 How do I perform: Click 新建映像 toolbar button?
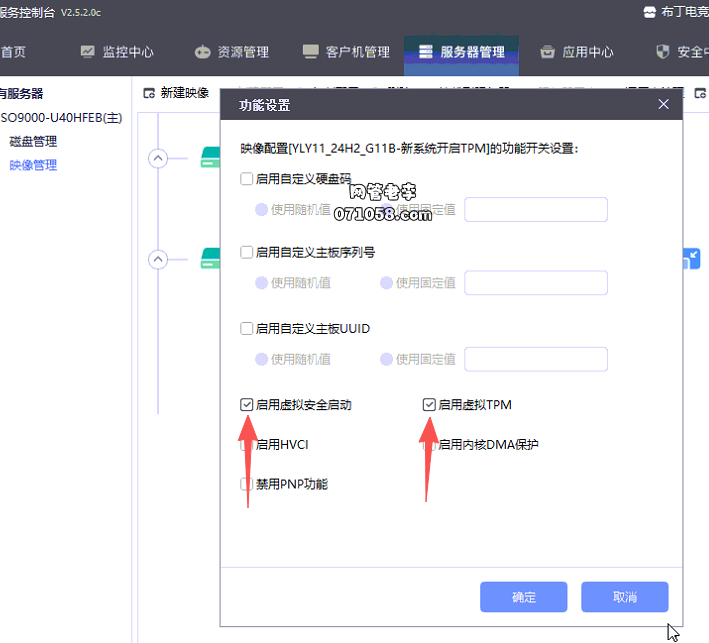176,93
